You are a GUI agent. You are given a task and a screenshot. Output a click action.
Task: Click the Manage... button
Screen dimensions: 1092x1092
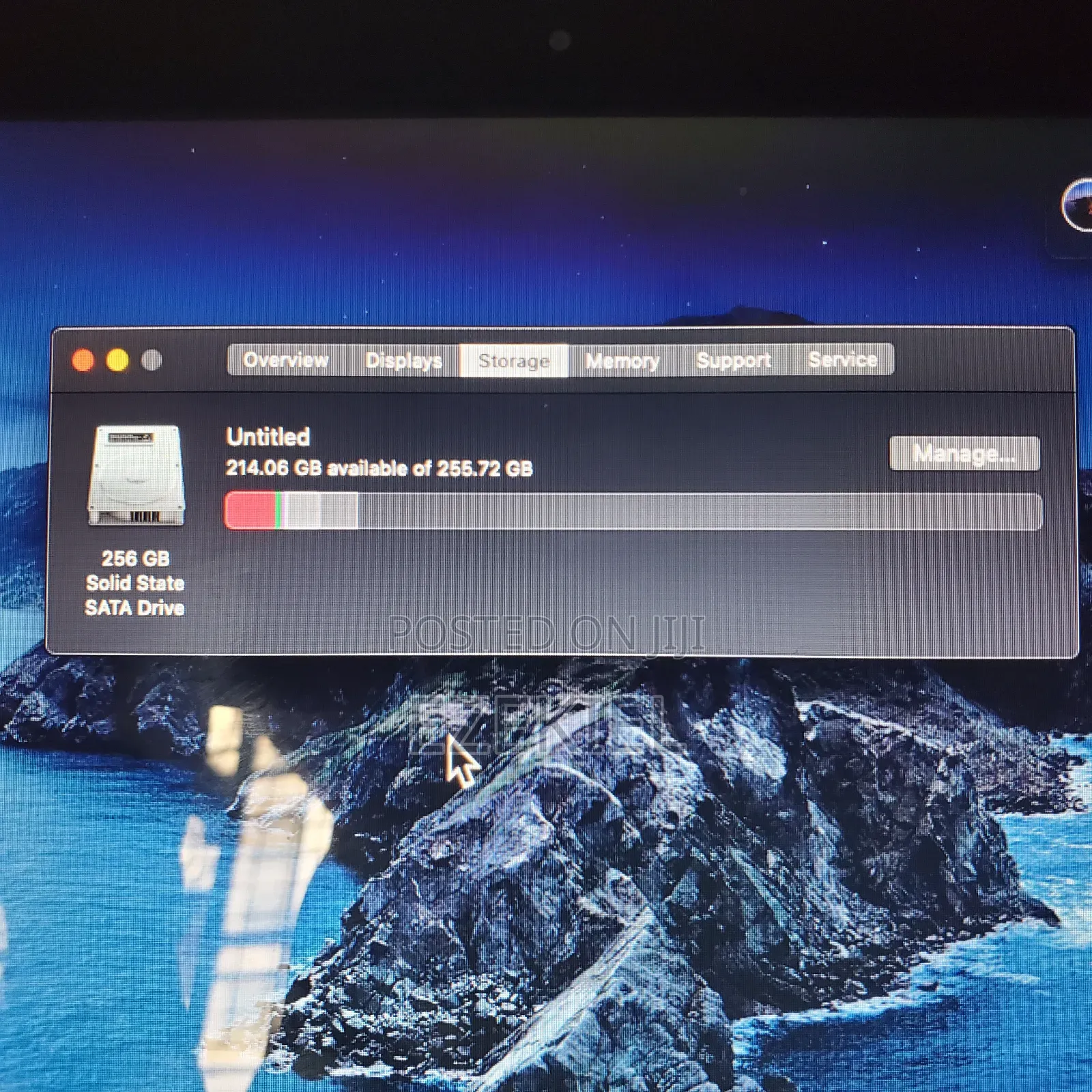coord(964,454)
